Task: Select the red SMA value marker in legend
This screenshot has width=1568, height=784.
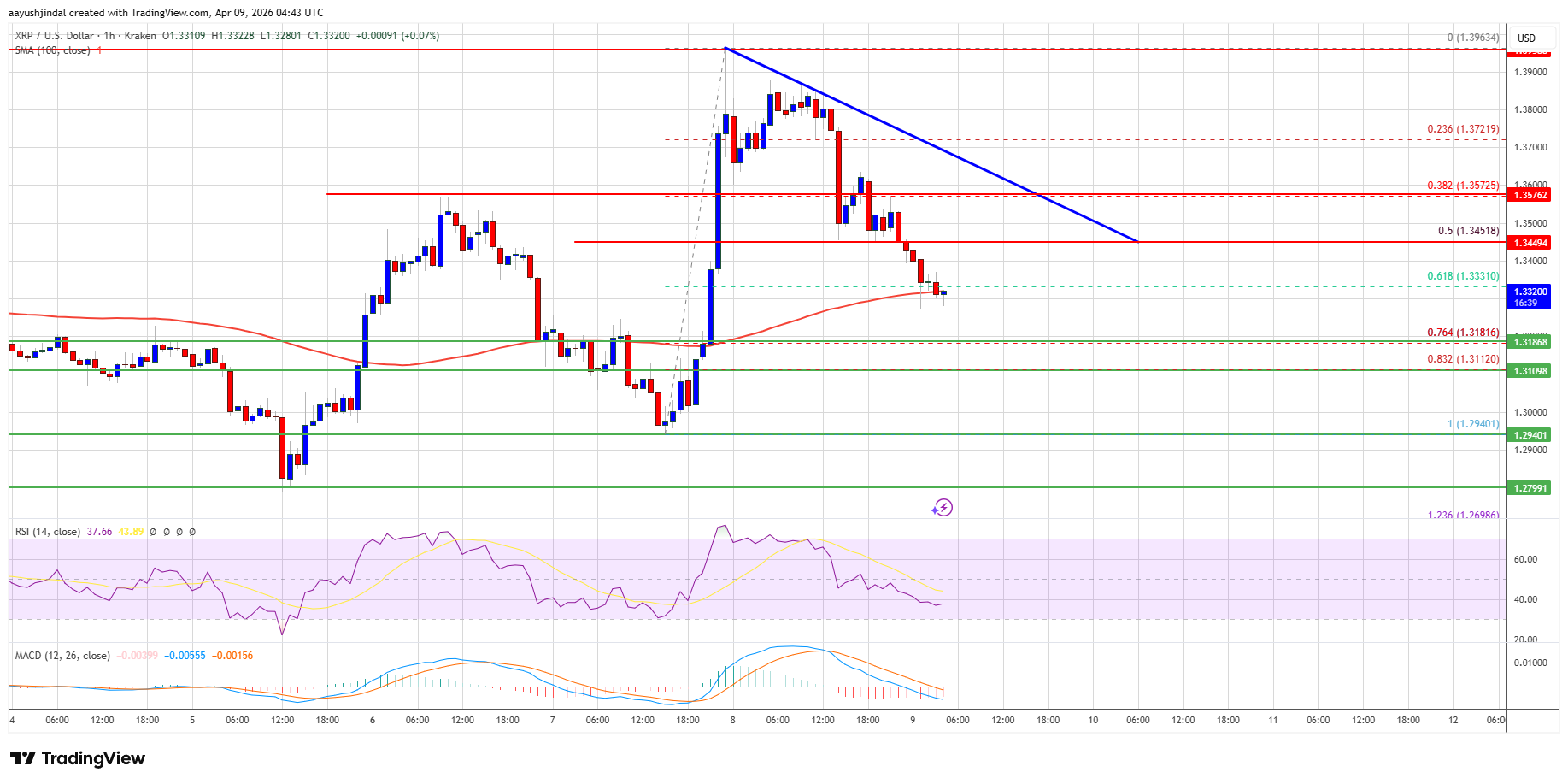Action: (98, 50)
